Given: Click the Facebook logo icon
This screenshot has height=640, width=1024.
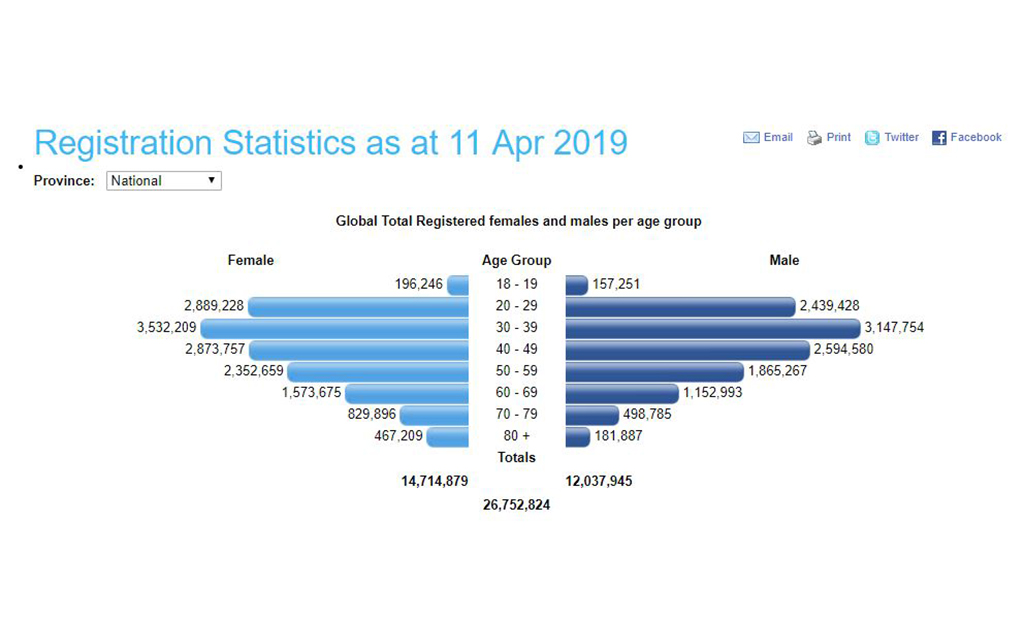Looking at the screenshot, I should (939, 138).
